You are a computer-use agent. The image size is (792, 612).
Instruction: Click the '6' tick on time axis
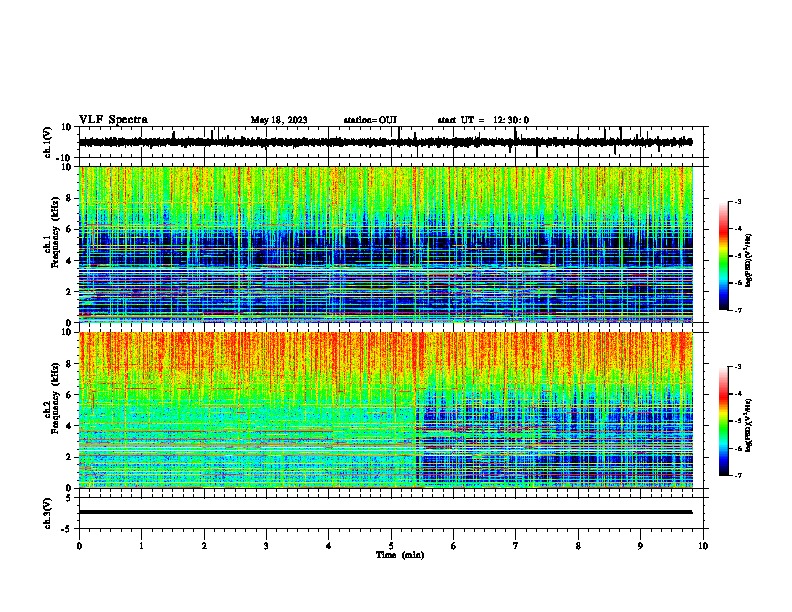(x=454, y=546)
